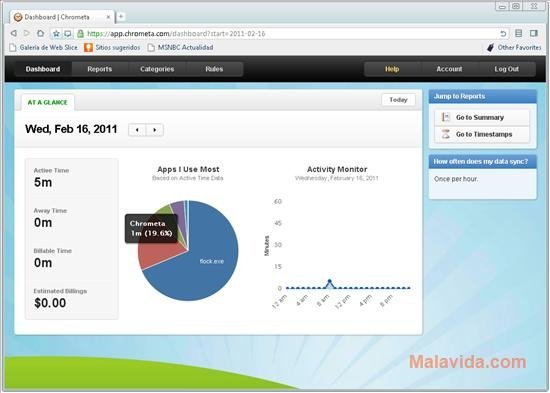Select the Dashboard menu item

coord(43,69)
